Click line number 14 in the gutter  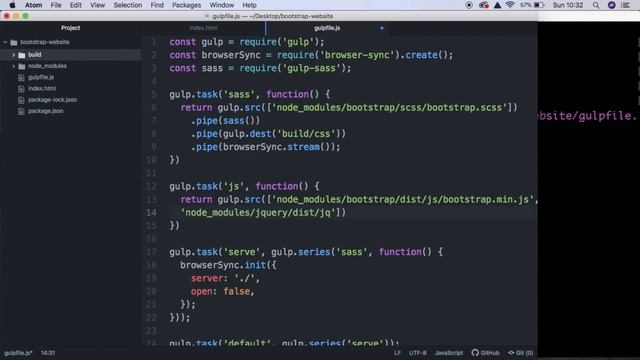(x=151, y=213)
